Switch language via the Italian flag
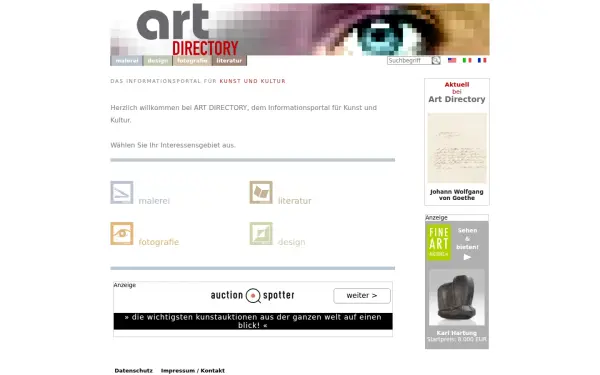 pyautogui.click(x=467, y=60)
